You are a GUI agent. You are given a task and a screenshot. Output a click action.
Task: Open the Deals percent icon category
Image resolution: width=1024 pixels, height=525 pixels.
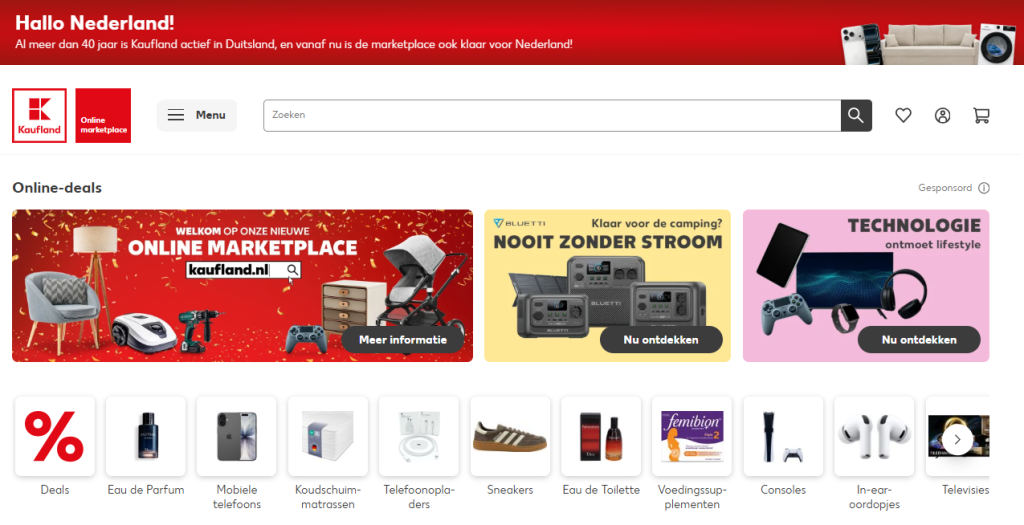55,436
